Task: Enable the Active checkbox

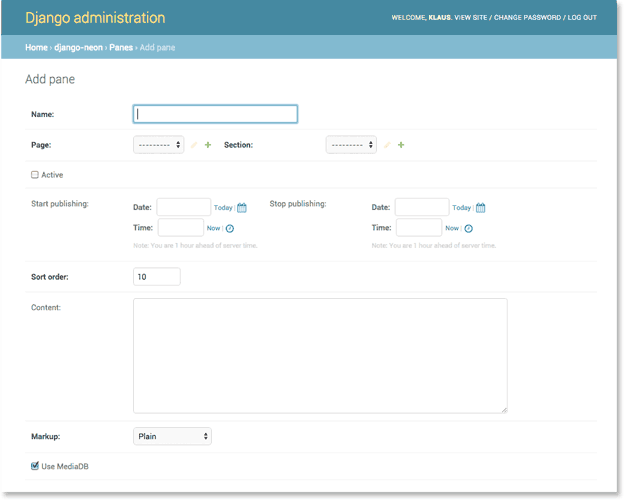Action: (x=35, y=175)
